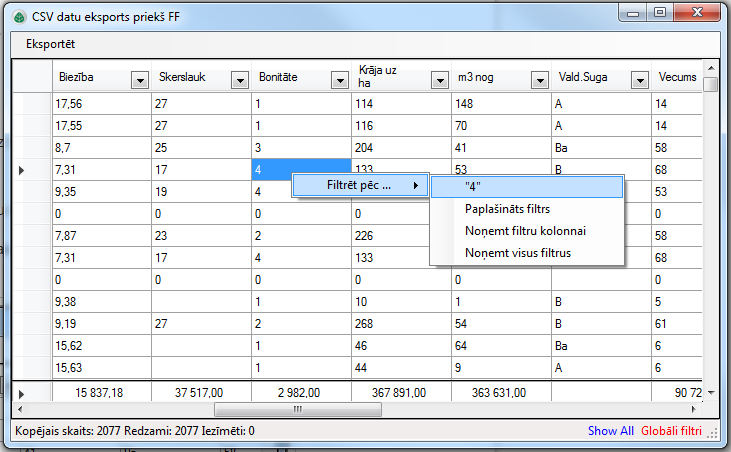The image size is (731, 452).
Task: Open the Skerslauk column filter dropdown
Action: tap(240, 79)
